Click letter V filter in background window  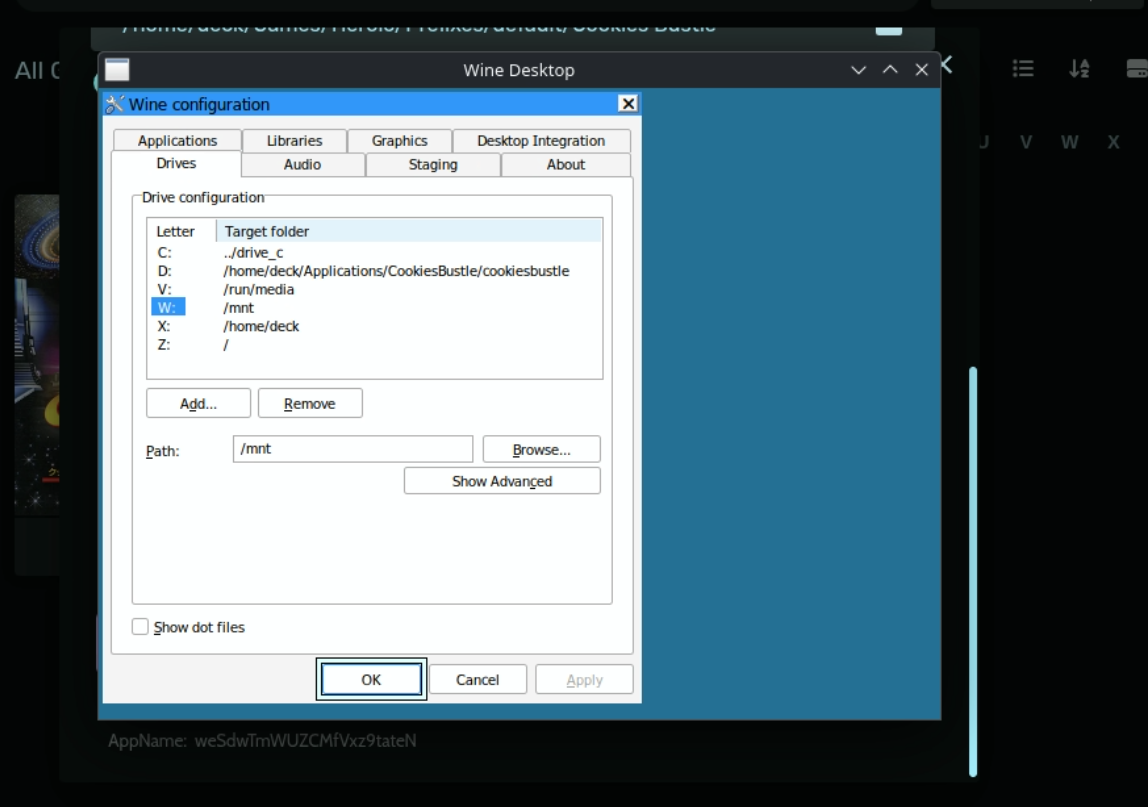coord(1026,142)
